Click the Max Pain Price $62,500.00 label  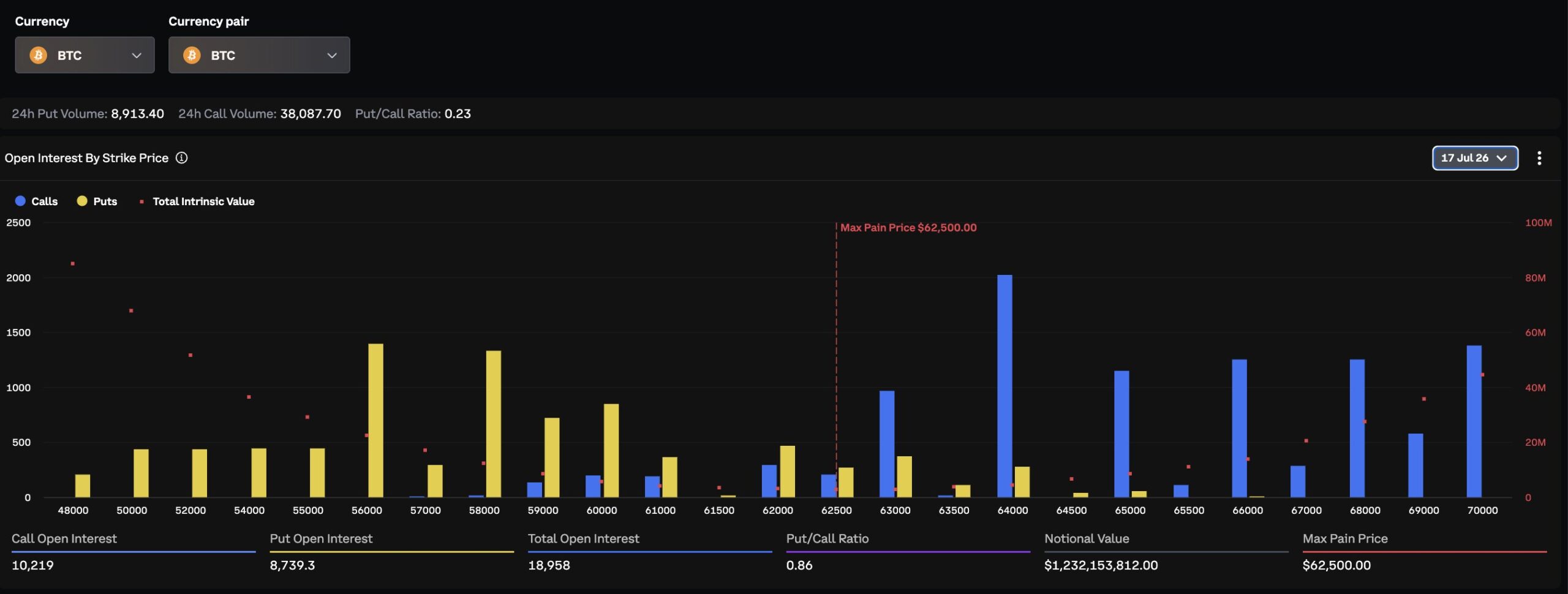908,228
